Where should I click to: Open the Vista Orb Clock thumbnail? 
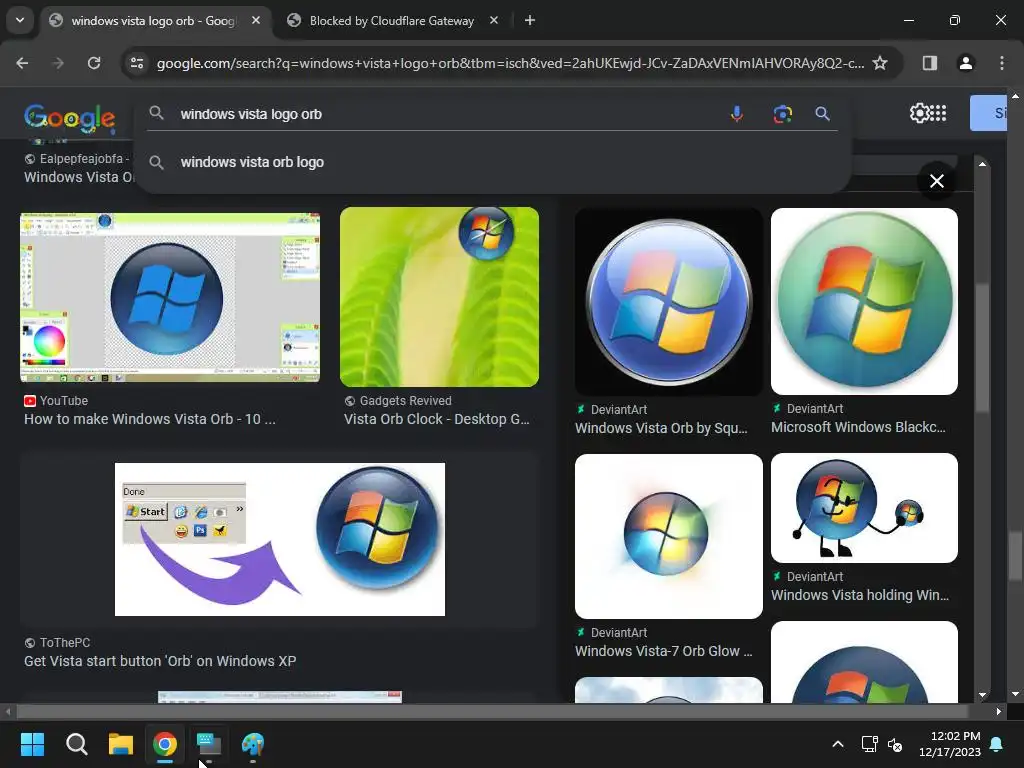(440, 297)
